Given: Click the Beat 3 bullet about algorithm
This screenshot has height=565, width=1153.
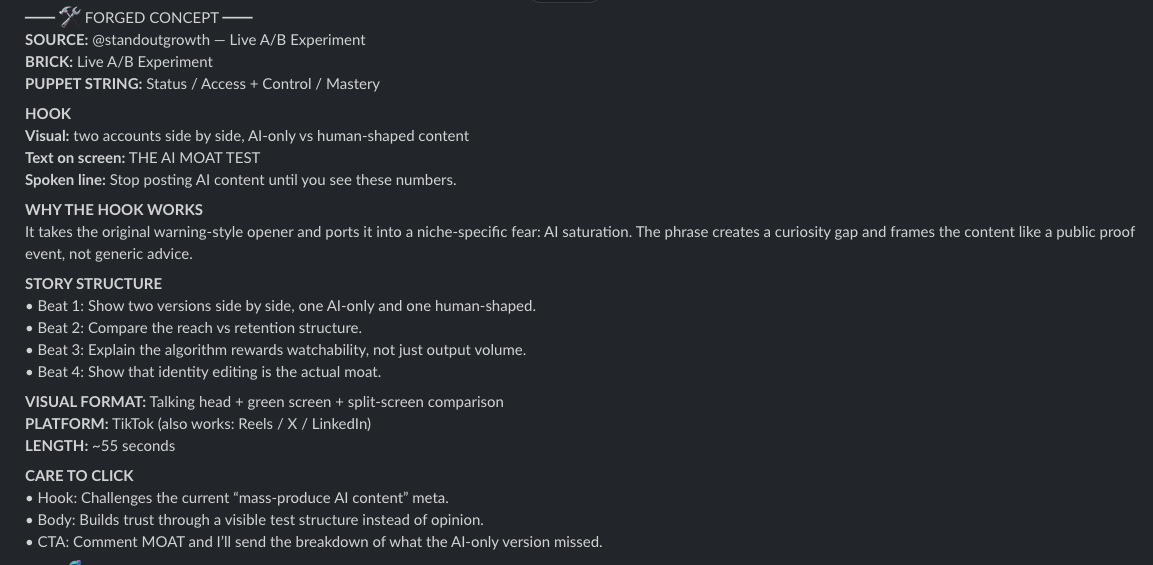Looking at the screenshot, I should click(276, 350).
